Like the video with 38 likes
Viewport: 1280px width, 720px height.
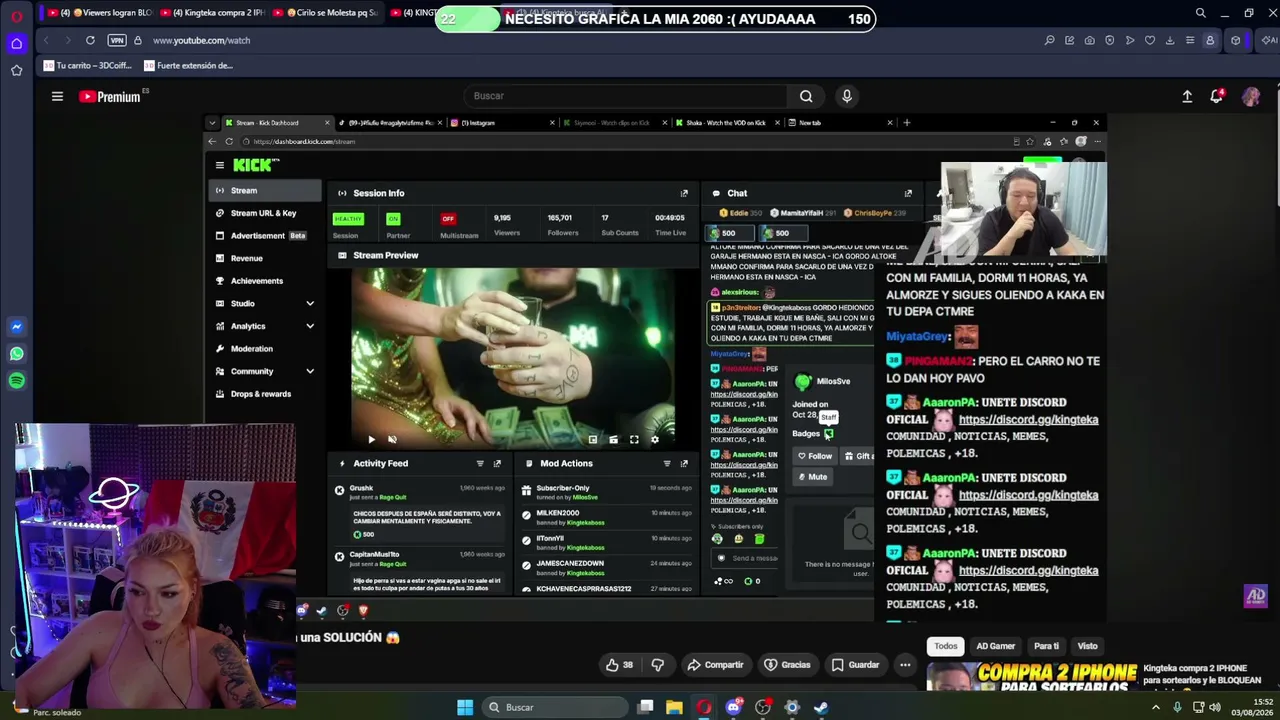pos(620,665)
